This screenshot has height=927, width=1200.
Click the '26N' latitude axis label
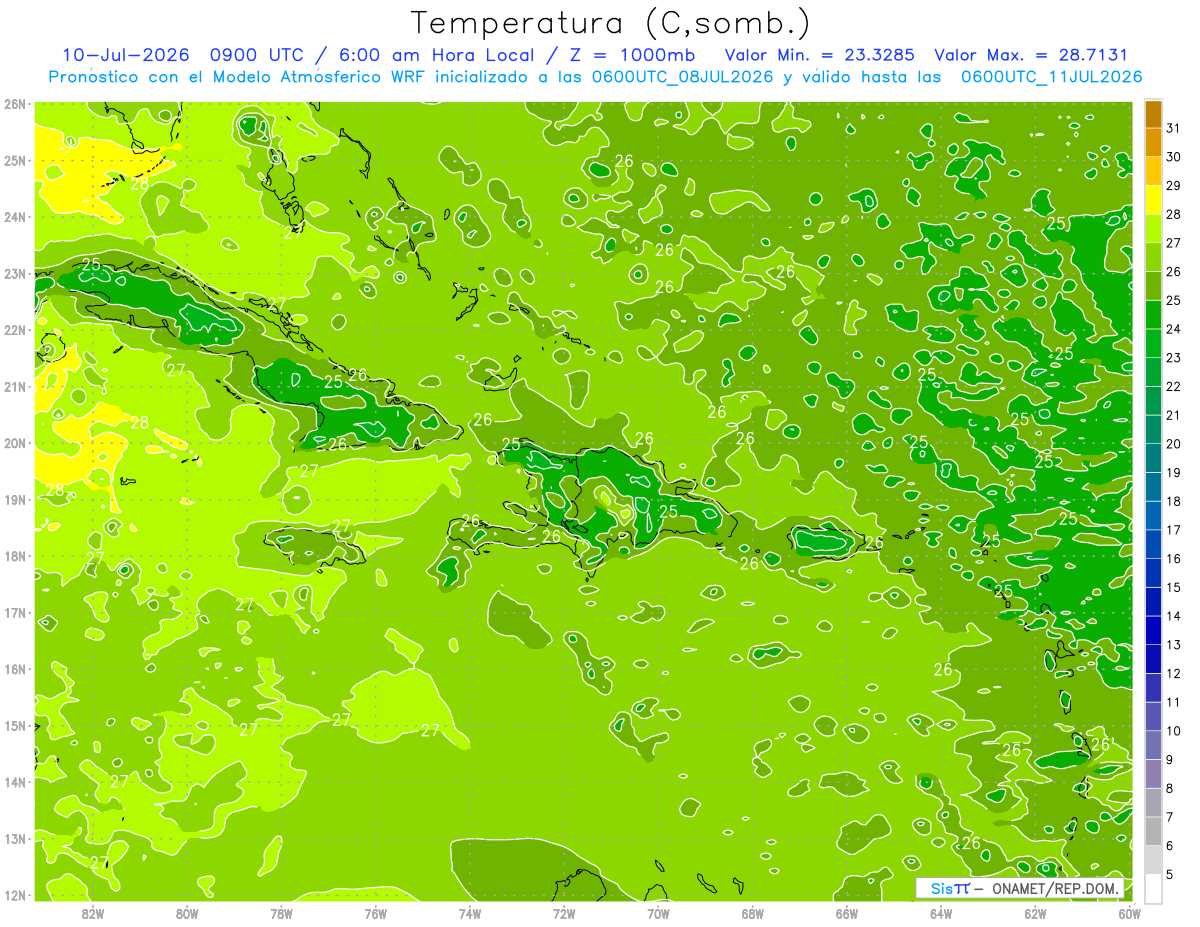click(x=15, y=103)
